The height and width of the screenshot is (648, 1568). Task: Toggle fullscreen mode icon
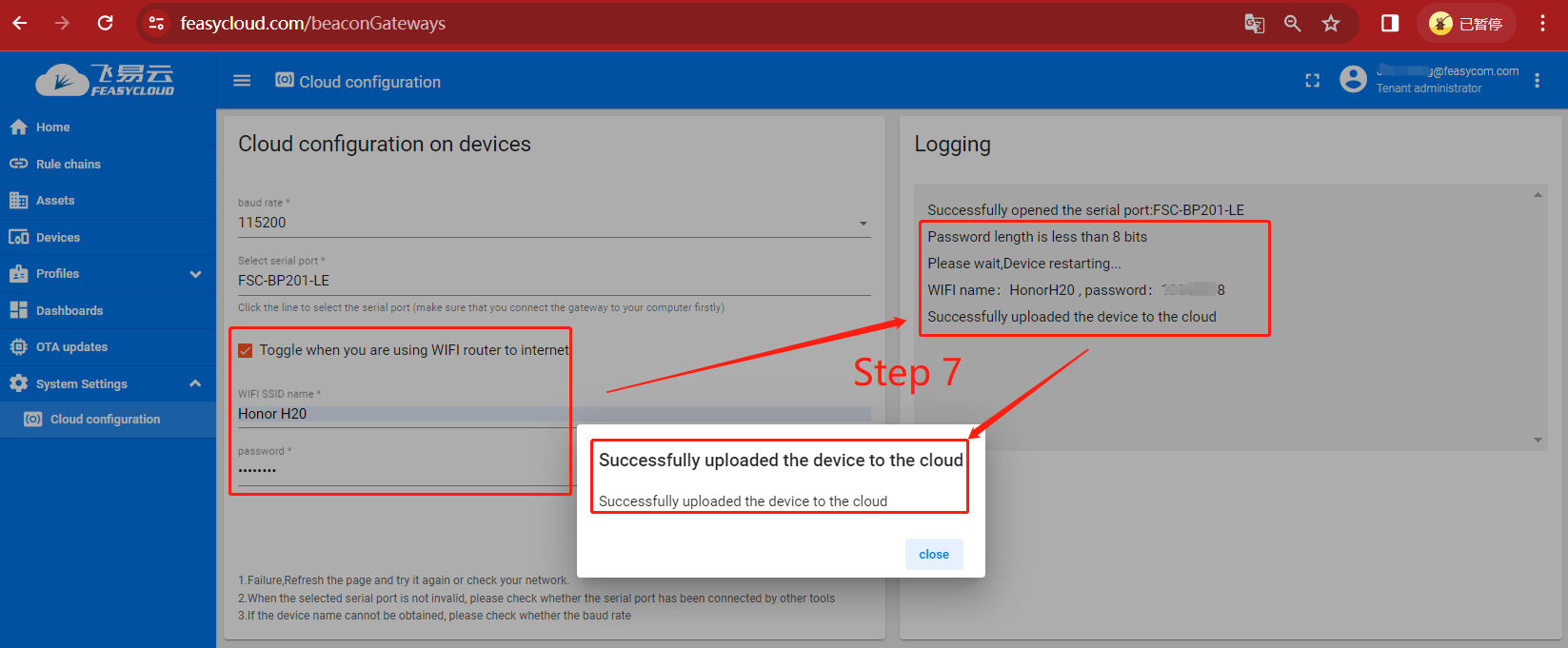click(1312, 81)
